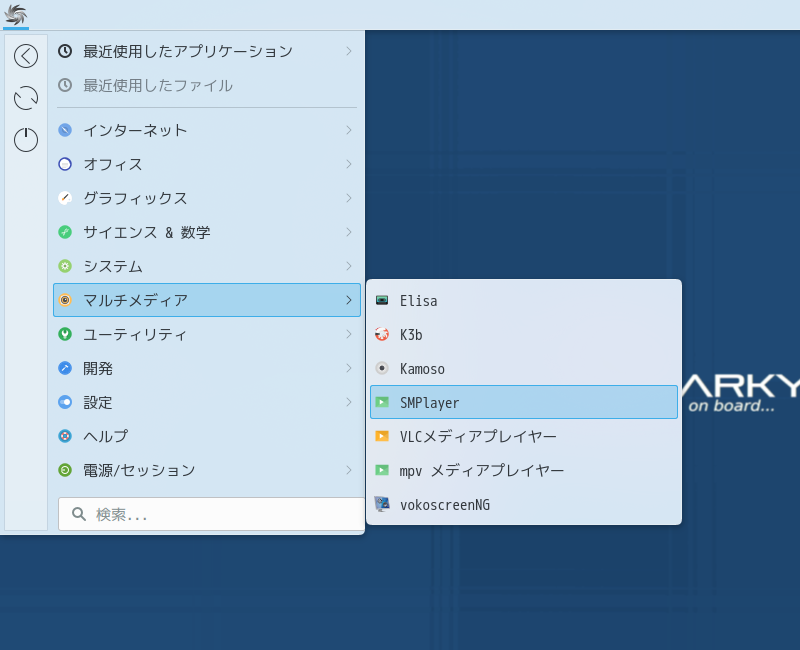Click the K3b disc burner icon

(x=382, y=334)
